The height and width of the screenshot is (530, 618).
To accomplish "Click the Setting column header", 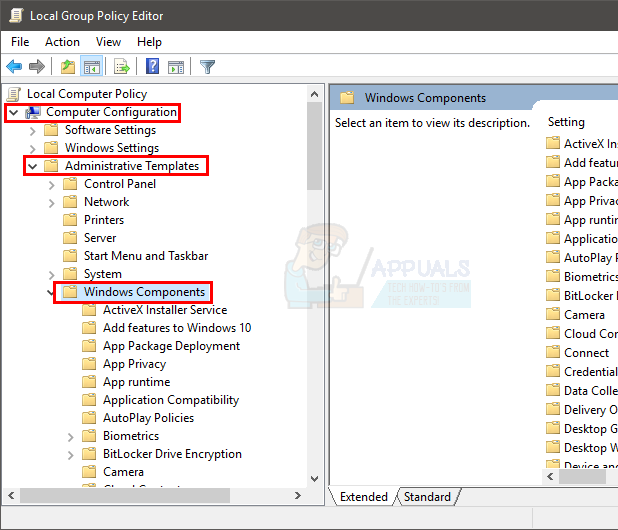I will tap(566, 122).
